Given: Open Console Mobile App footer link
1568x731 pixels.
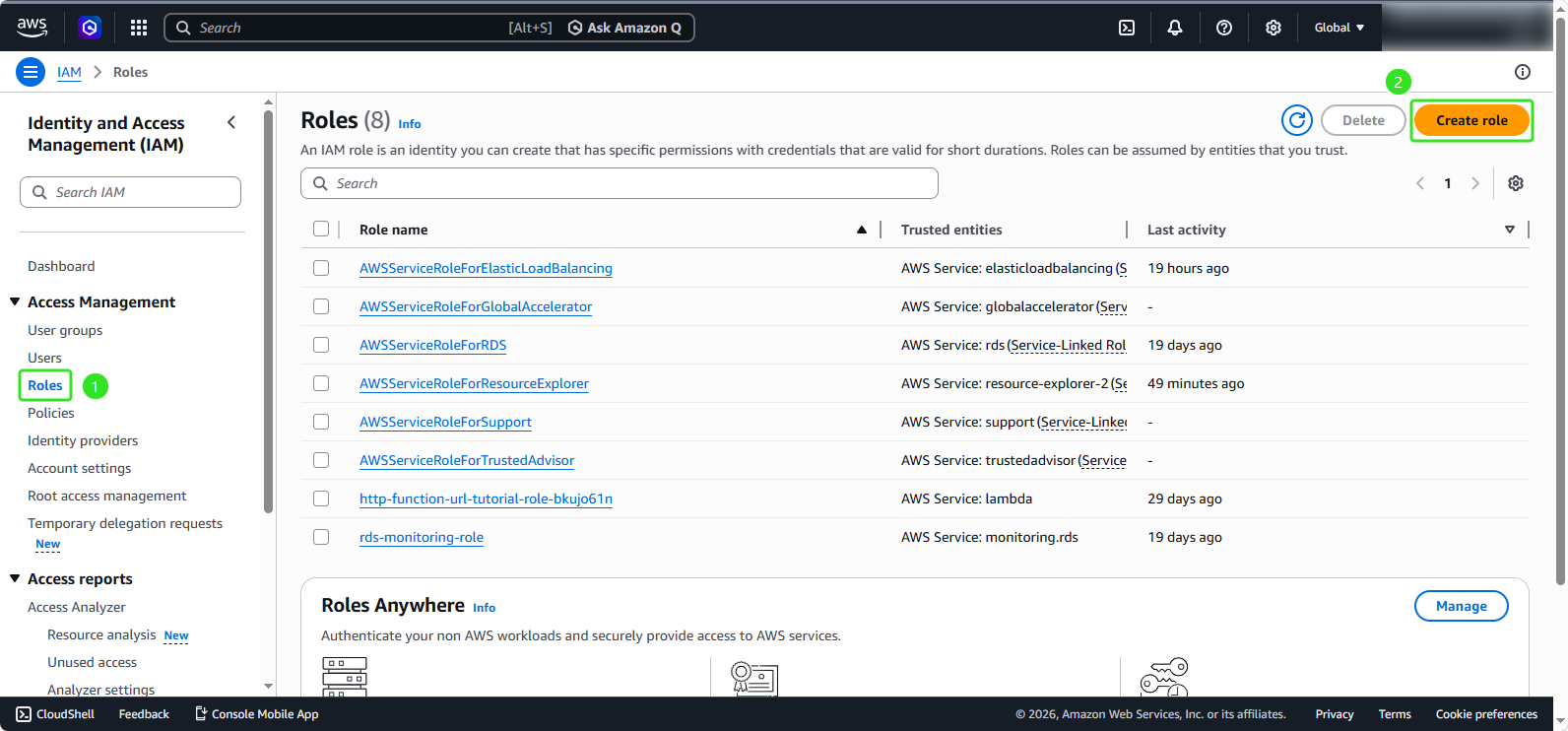Looking at the screenshot, I should (x=256, y=714).
